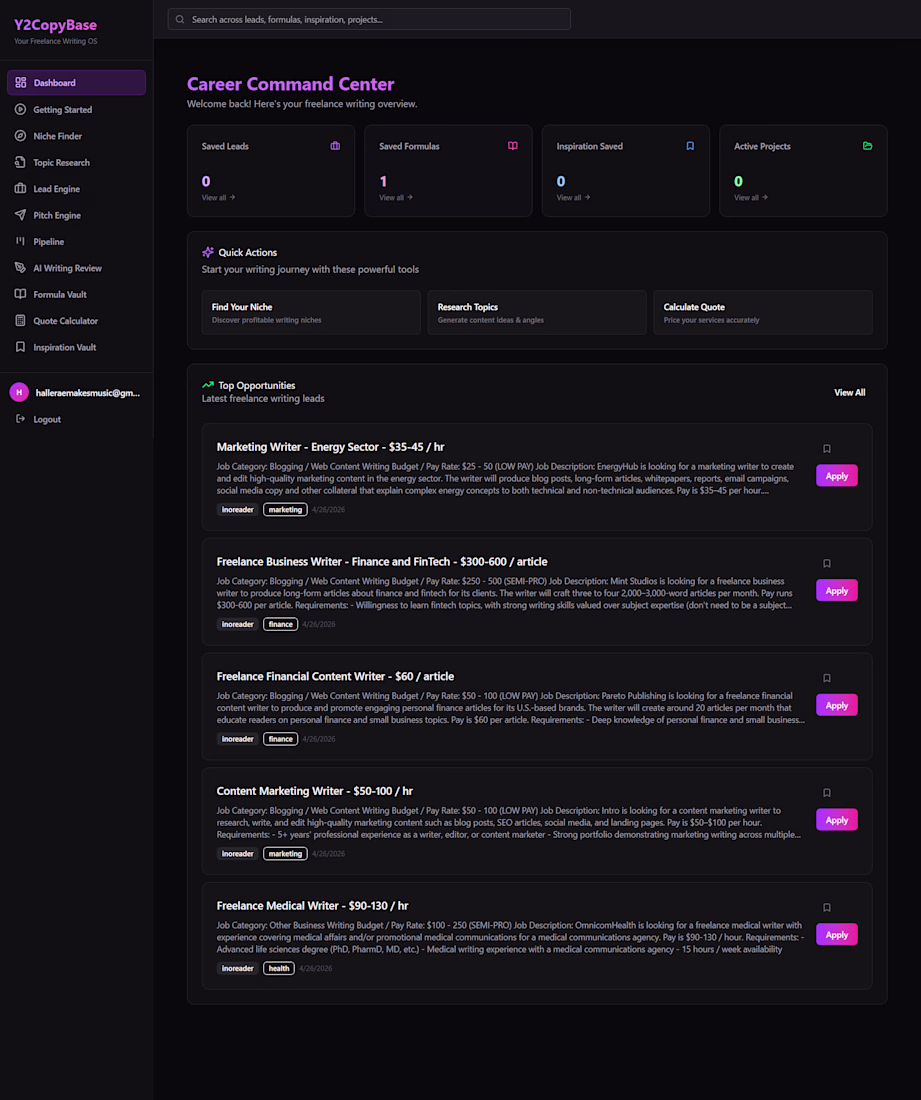Bookmark the Freelance Medical Writer lead

(x=827, y=908)
